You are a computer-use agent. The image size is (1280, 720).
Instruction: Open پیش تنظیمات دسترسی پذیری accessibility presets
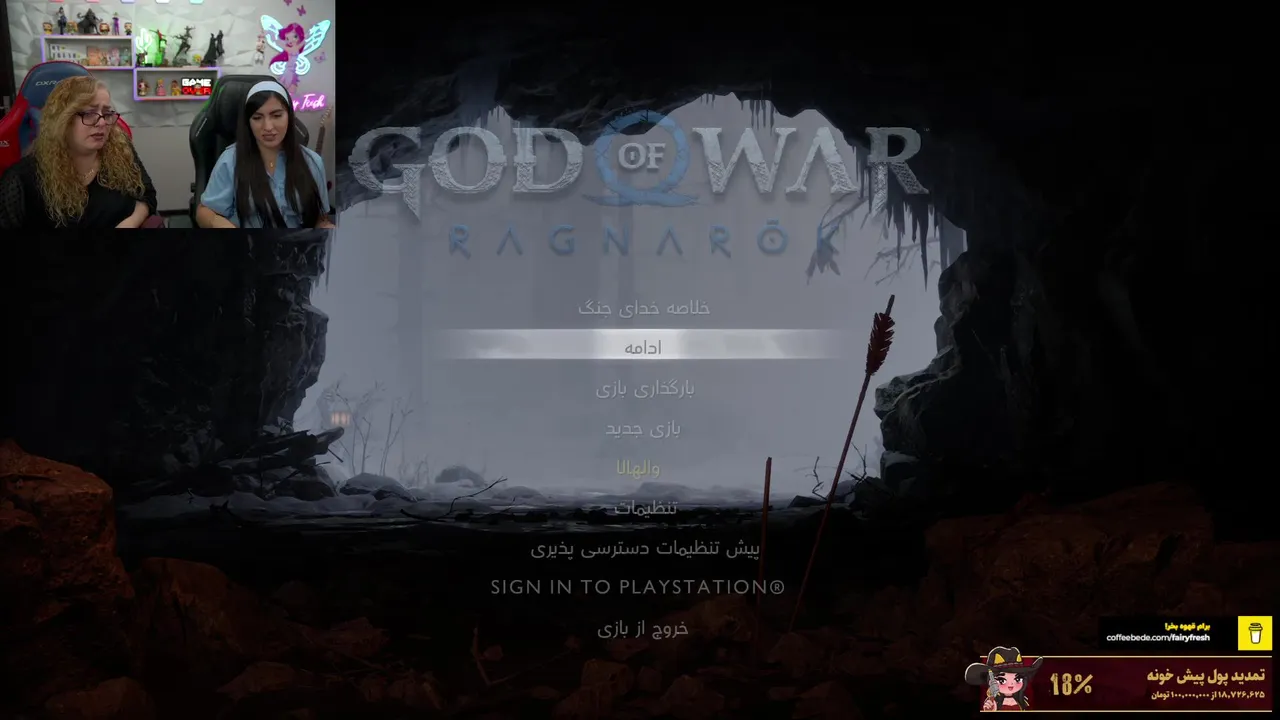(x=645, y=548)
